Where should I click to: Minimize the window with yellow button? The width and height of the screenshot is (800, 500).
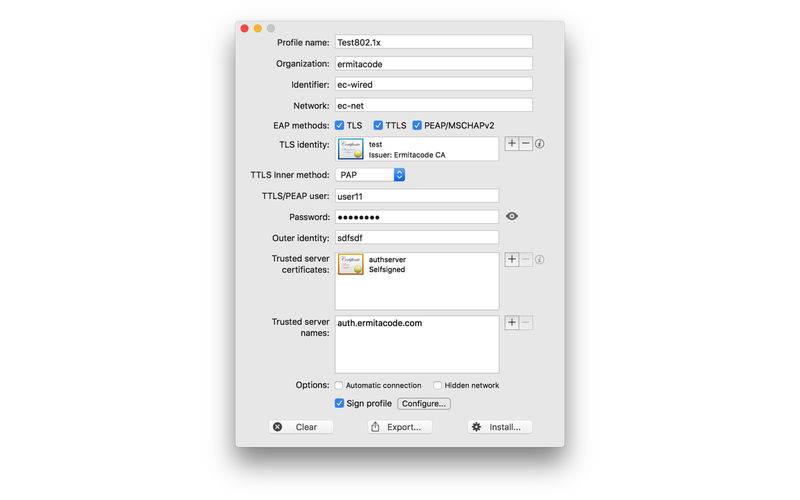click(x=258, y=29)
